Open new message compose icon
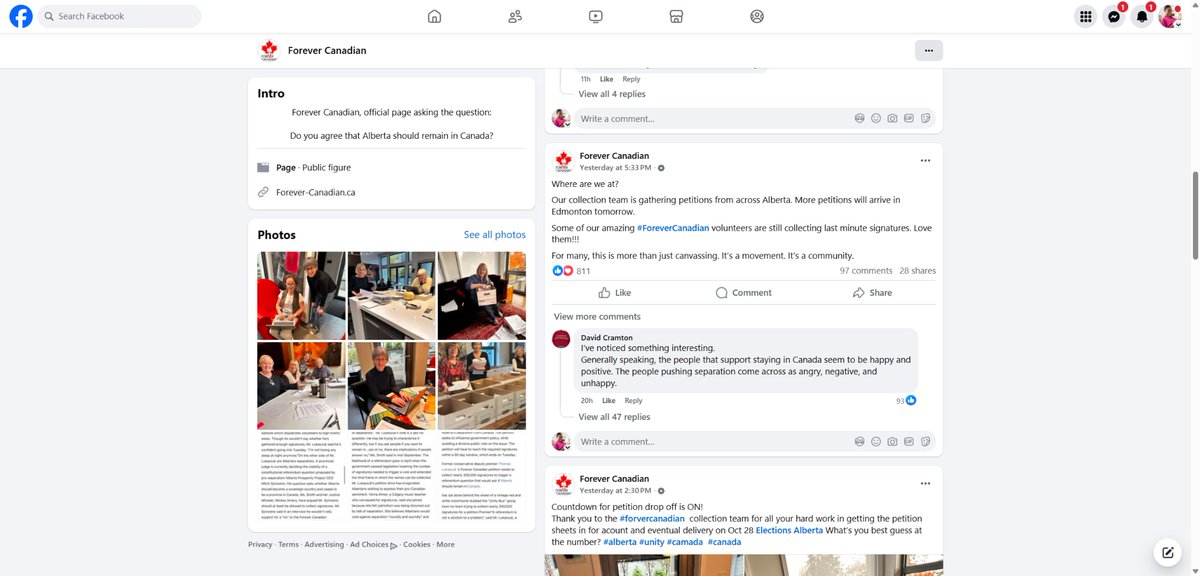1200x576 pixels. click(1167, 552)
